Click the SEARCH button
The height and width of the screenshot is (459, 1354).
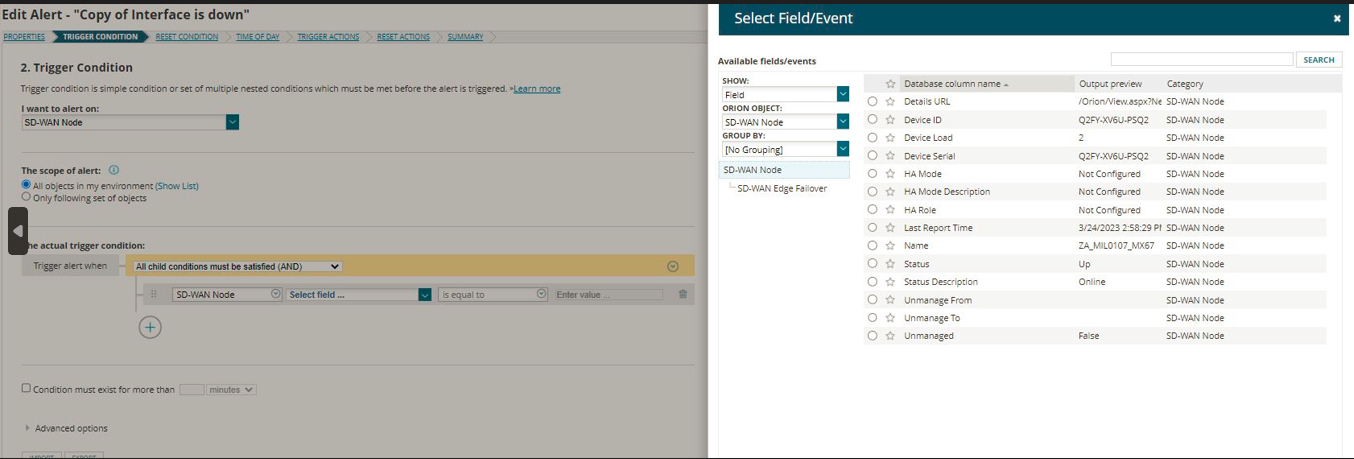coord(1319,60)
